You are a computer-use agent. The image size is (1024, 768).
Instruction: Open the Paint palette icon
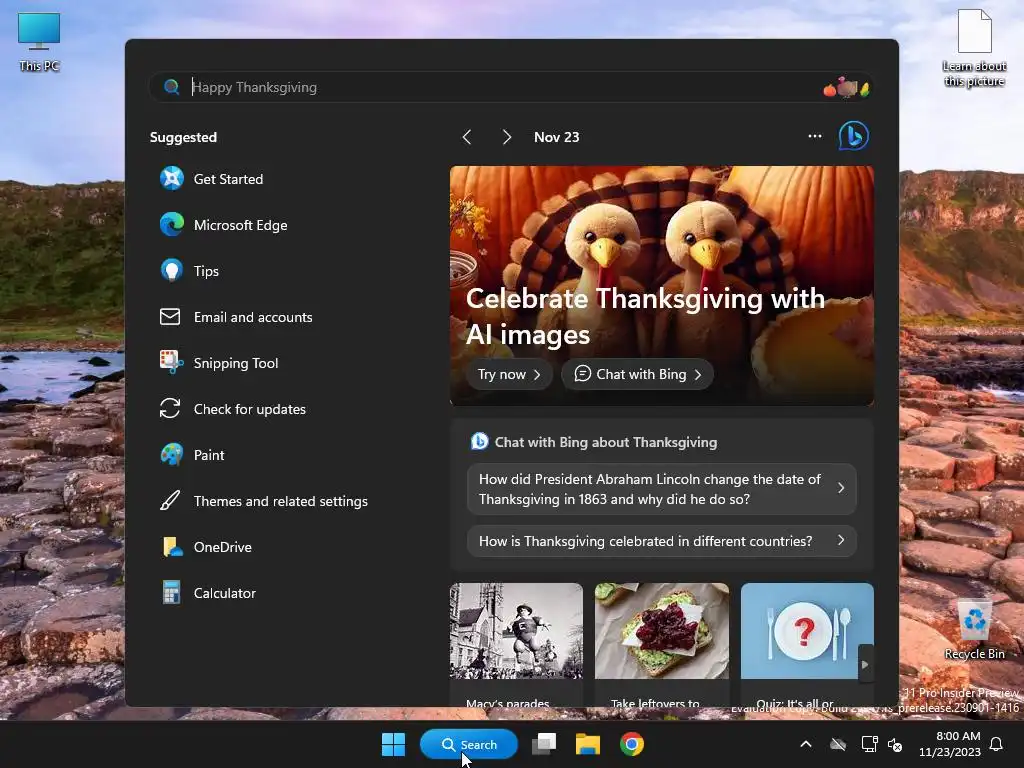(x=172, y=455)
